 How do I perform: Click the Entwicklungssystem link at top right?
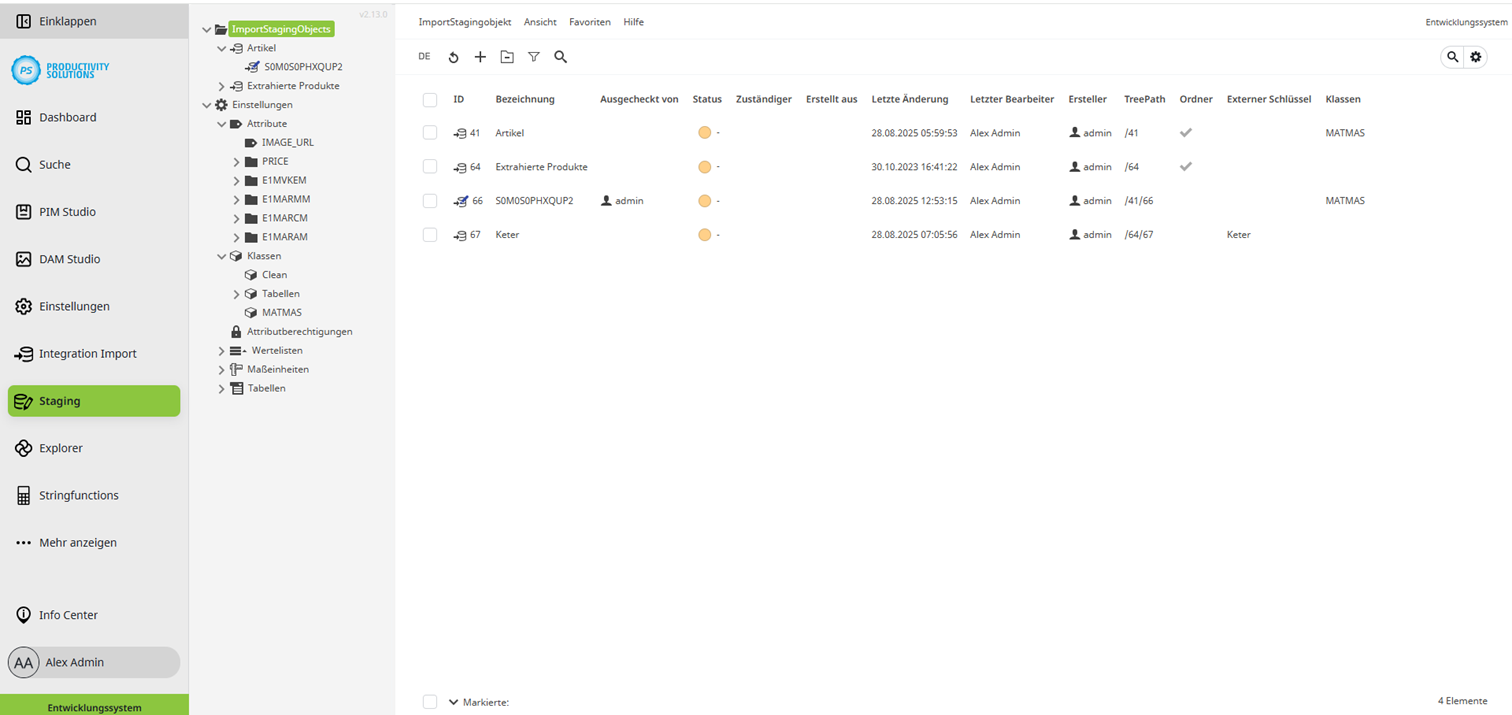click(1465, 21)
